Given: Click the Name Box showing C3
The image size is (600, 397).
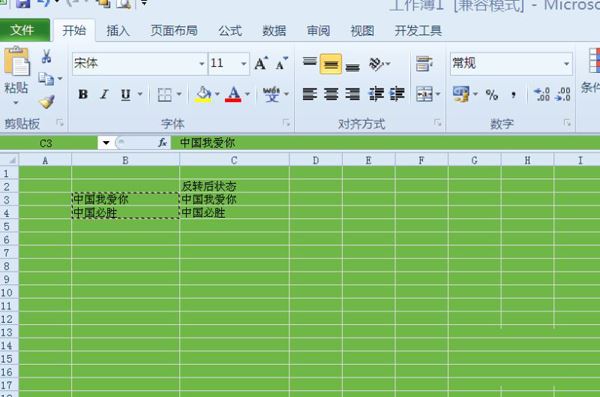Looking at the screenshot, I should point(49,143).
